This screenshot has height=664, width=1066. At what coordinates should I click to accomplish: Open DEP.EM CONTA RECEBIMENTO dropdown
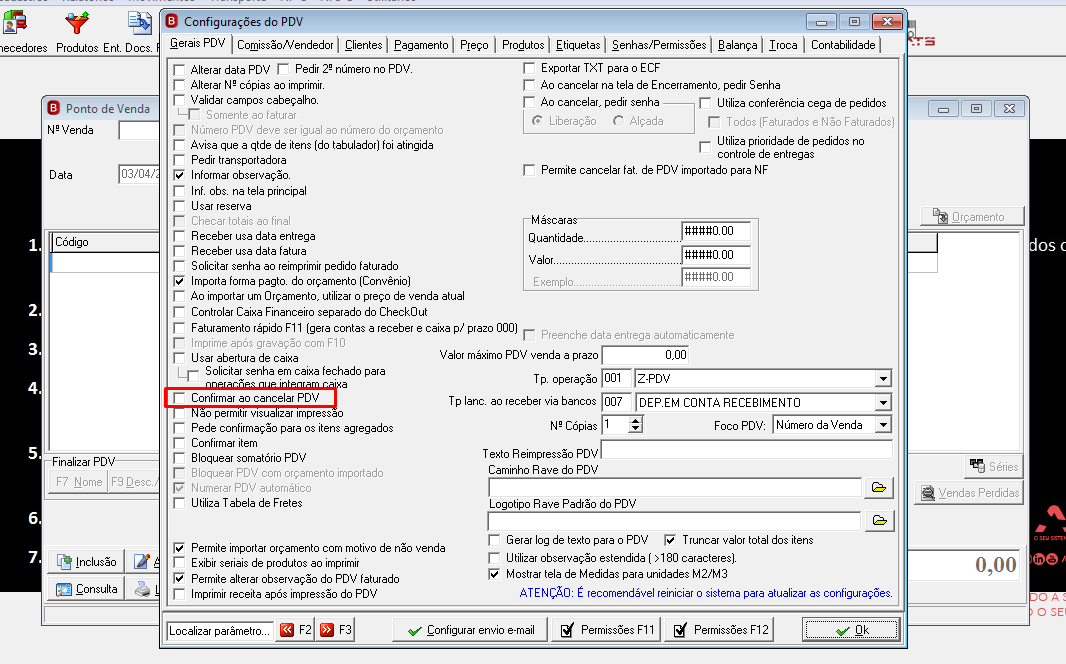(882, 402)
